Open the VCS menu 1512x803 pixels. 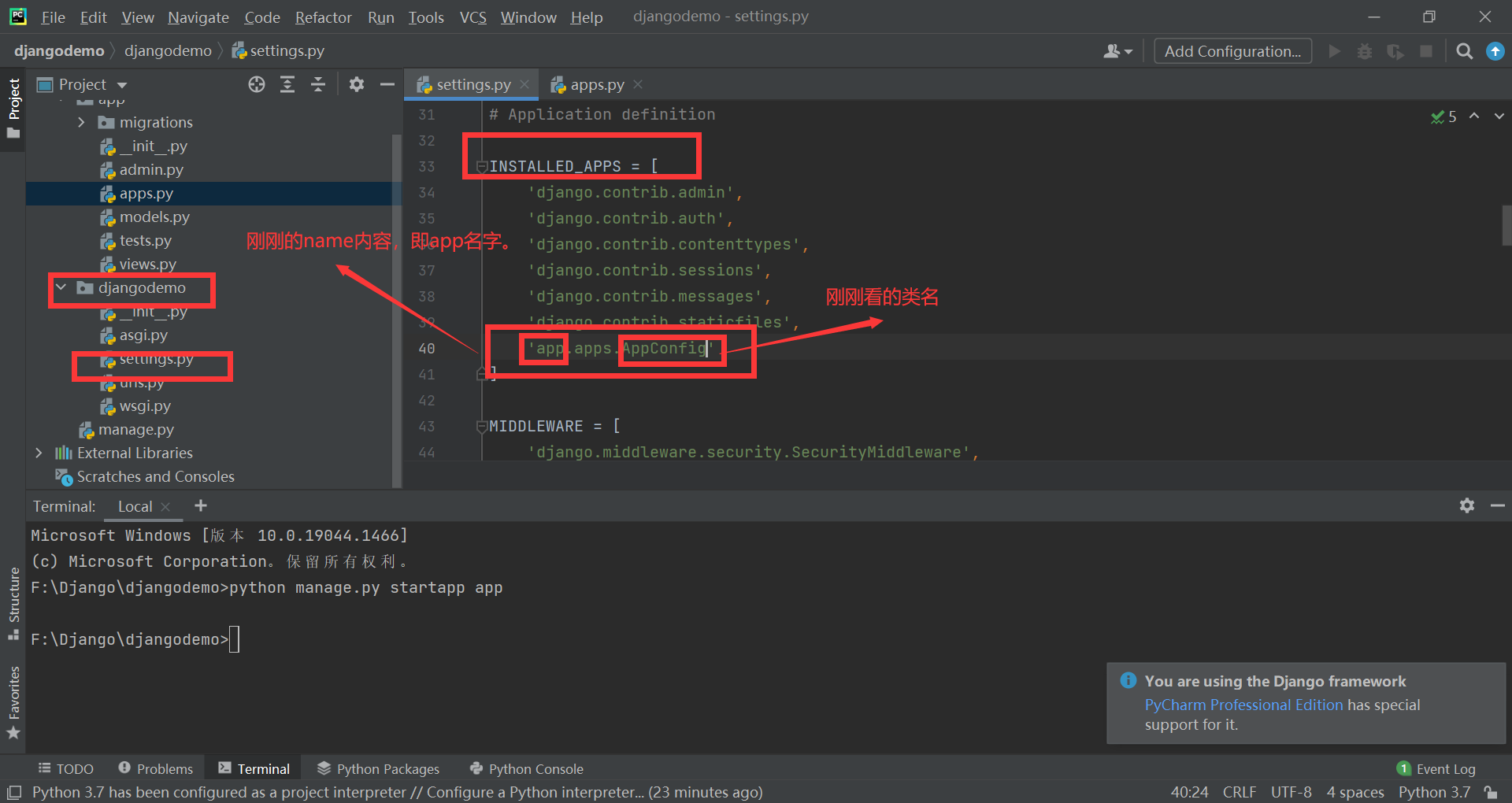[x=472, y=17]
